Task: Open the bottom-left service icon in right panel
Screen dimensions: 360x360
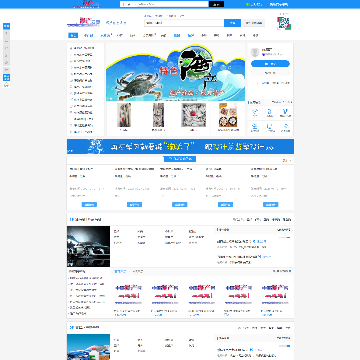Action: tap(255, 127)
